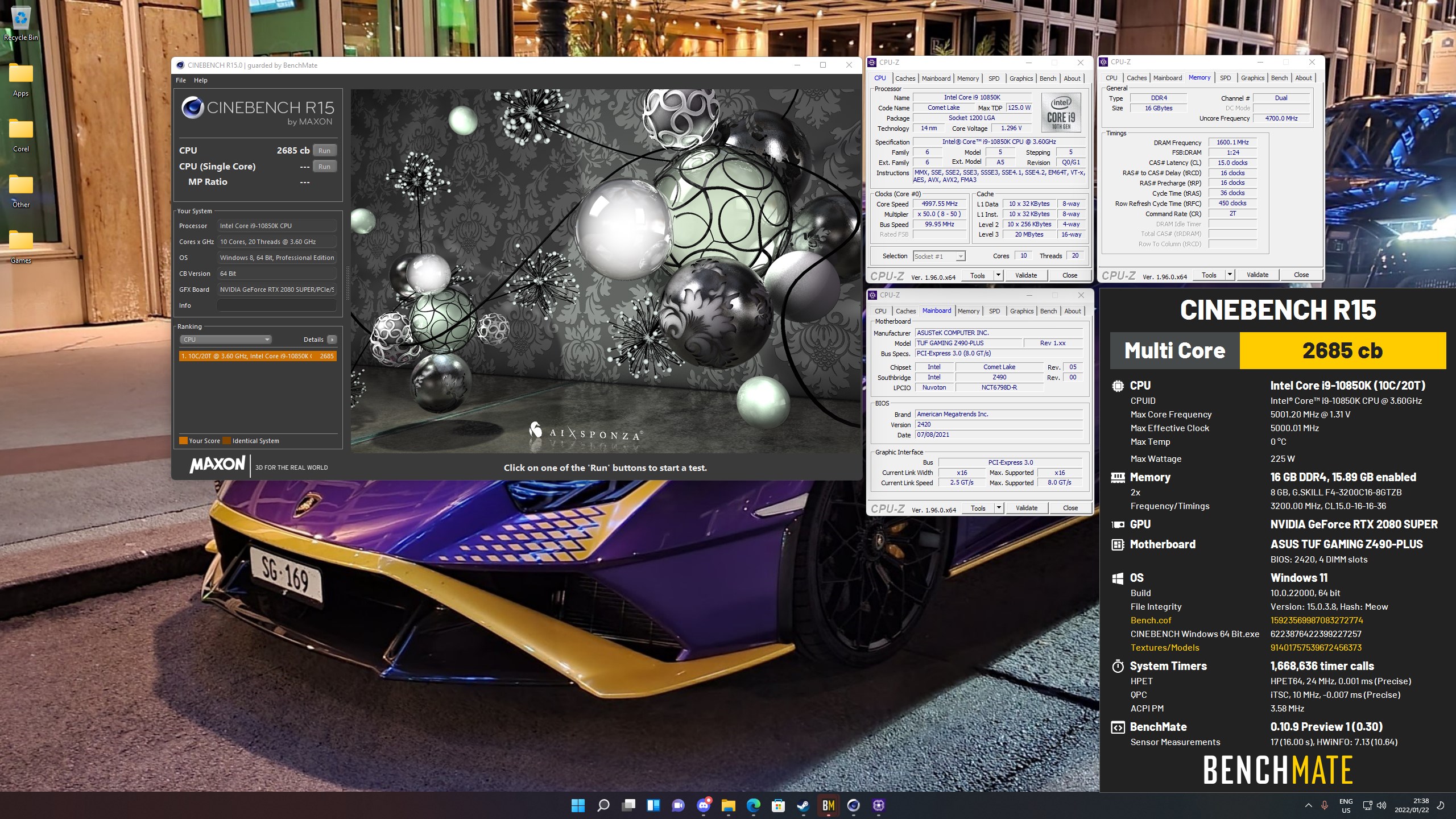
Task: Click Tools button in top-left CPU-Z
Action: (x=978, y=276)
